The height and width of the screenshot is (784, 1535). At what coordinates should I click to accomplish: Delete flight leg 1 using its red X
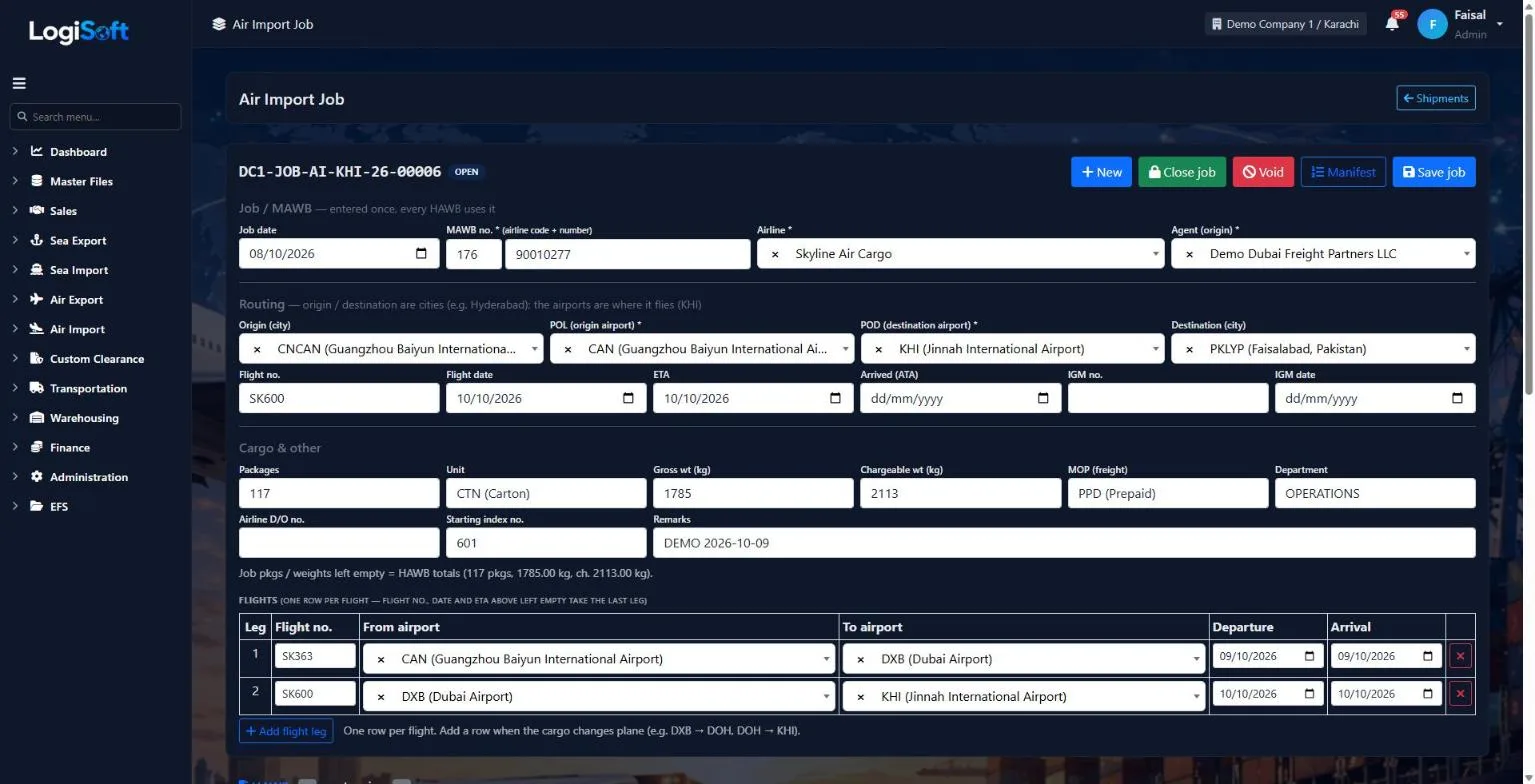point(1460,657)
